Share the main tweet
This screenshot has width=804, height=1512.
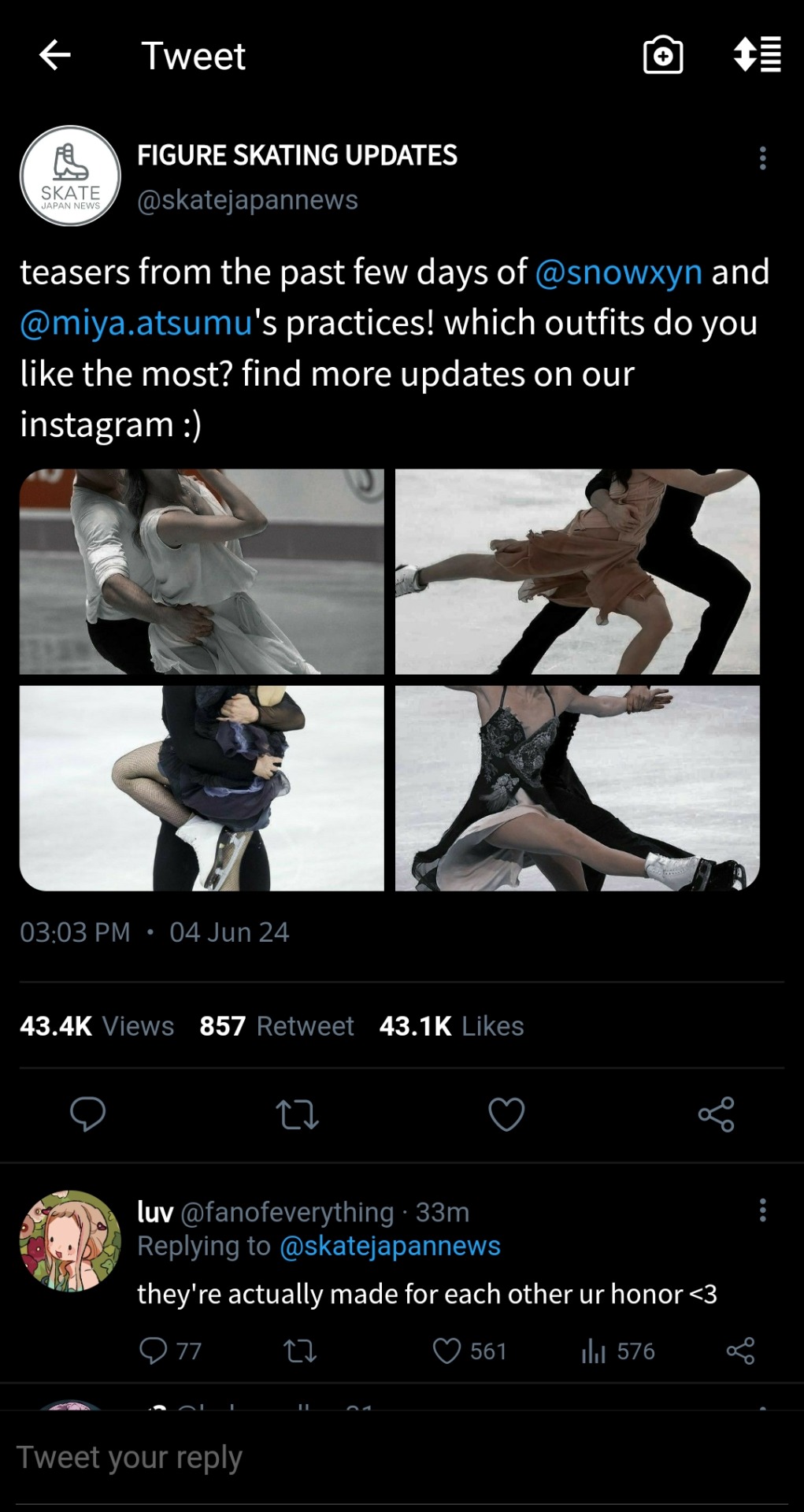click(716, 1114)
